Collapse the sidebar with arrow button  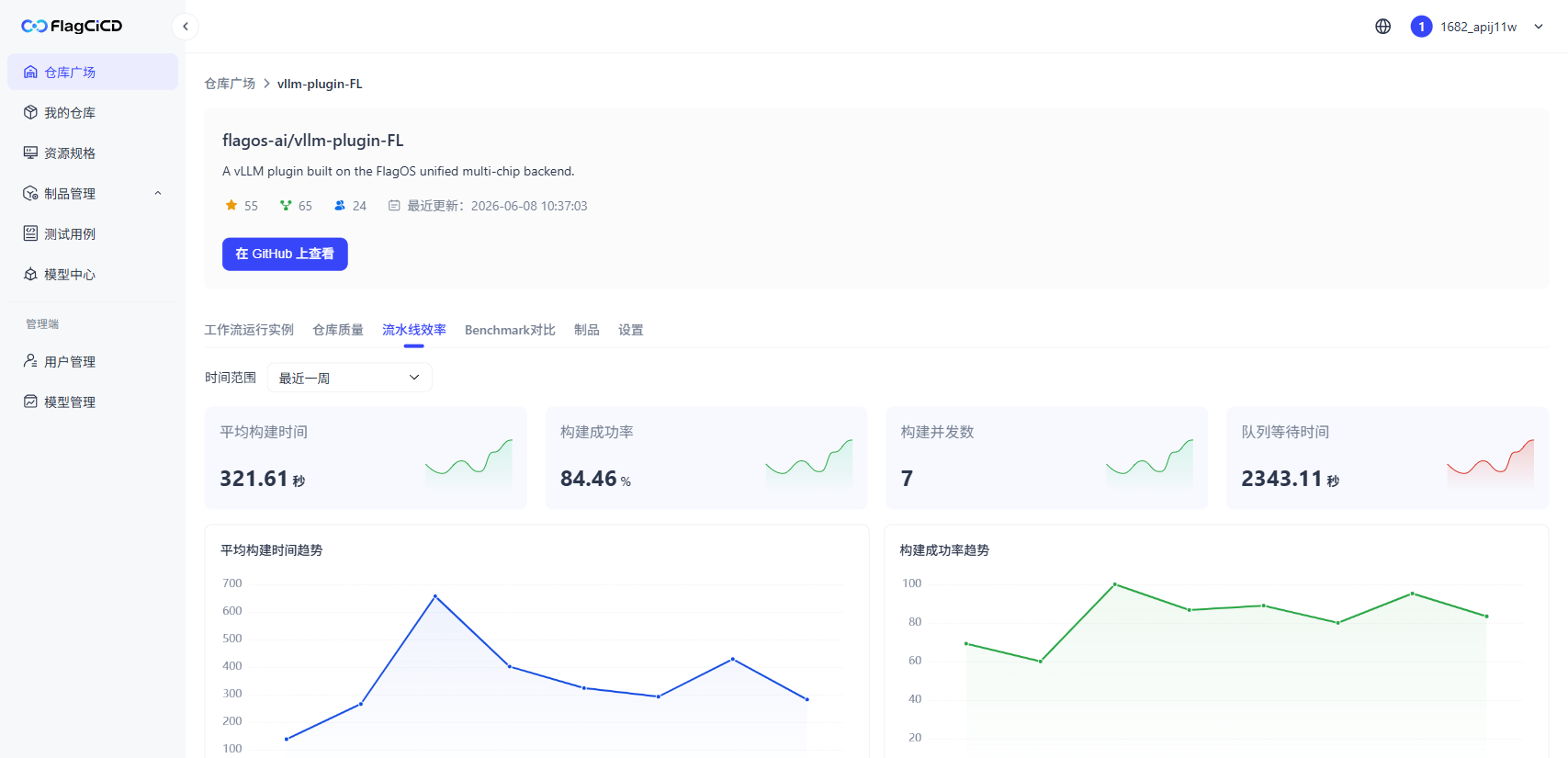(186, 27)
